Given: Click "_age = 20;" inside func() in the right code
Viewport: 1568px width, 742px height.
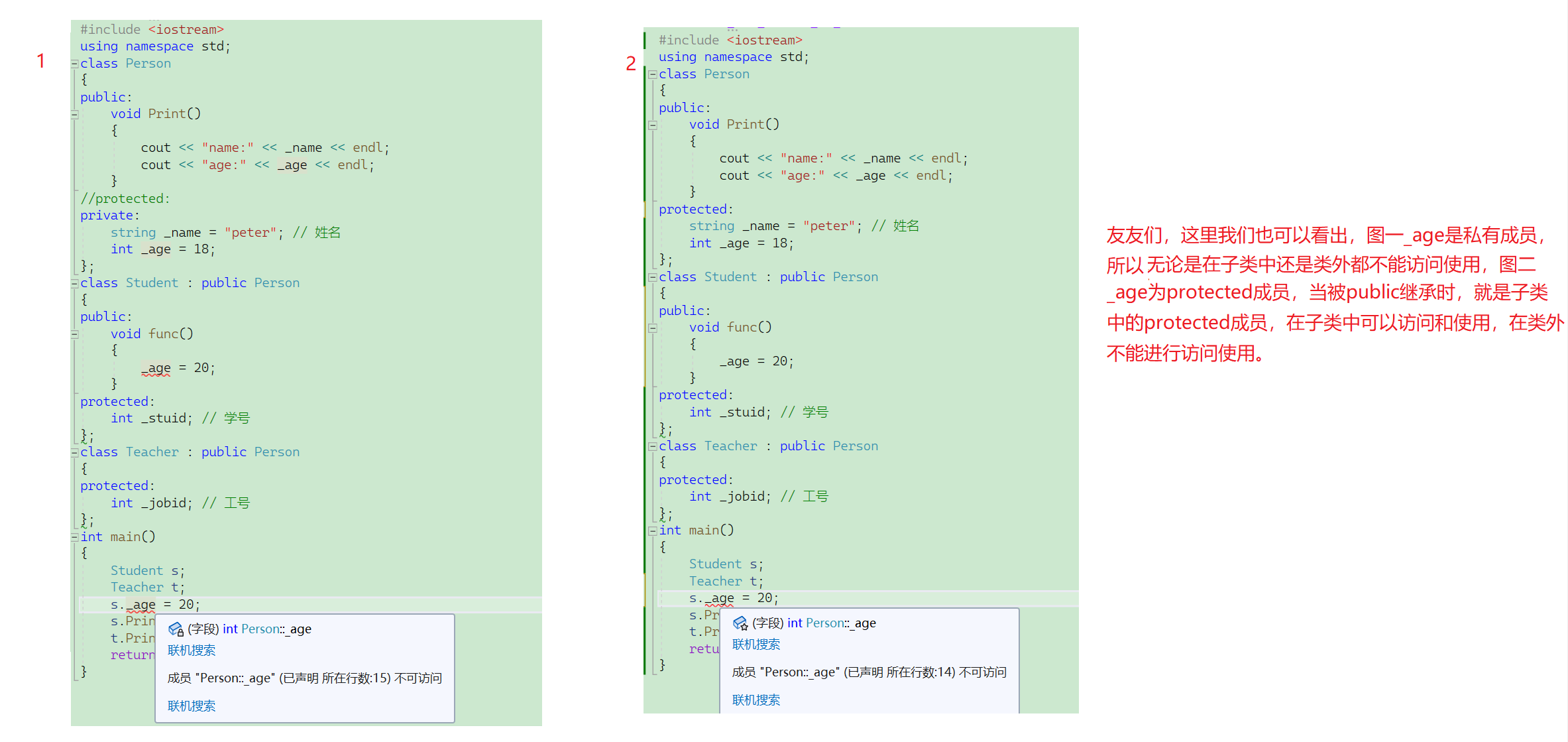Looking at the screenshot, I should click(x=757, y=361).
